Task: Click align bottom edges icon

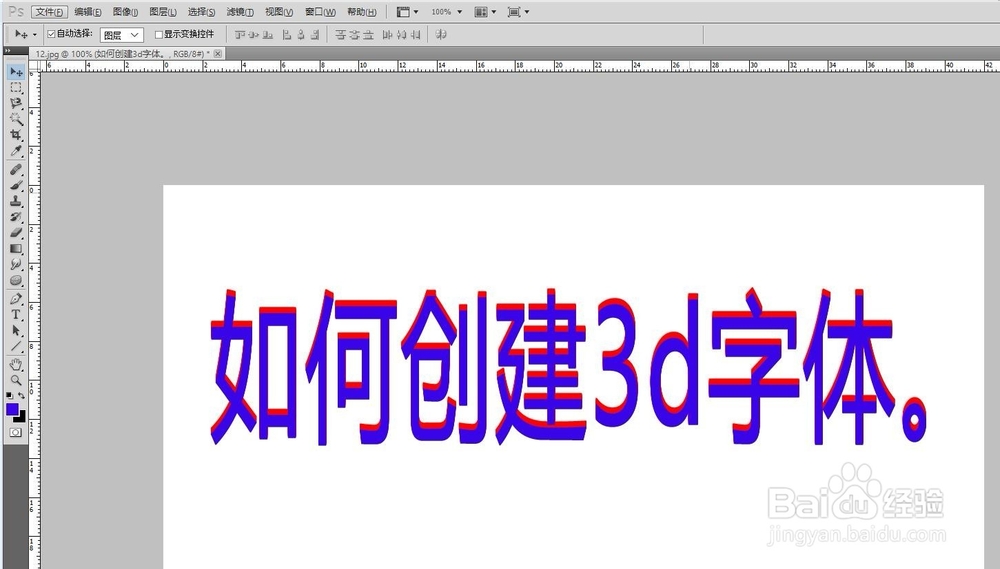Action: (x=268, y=34)
